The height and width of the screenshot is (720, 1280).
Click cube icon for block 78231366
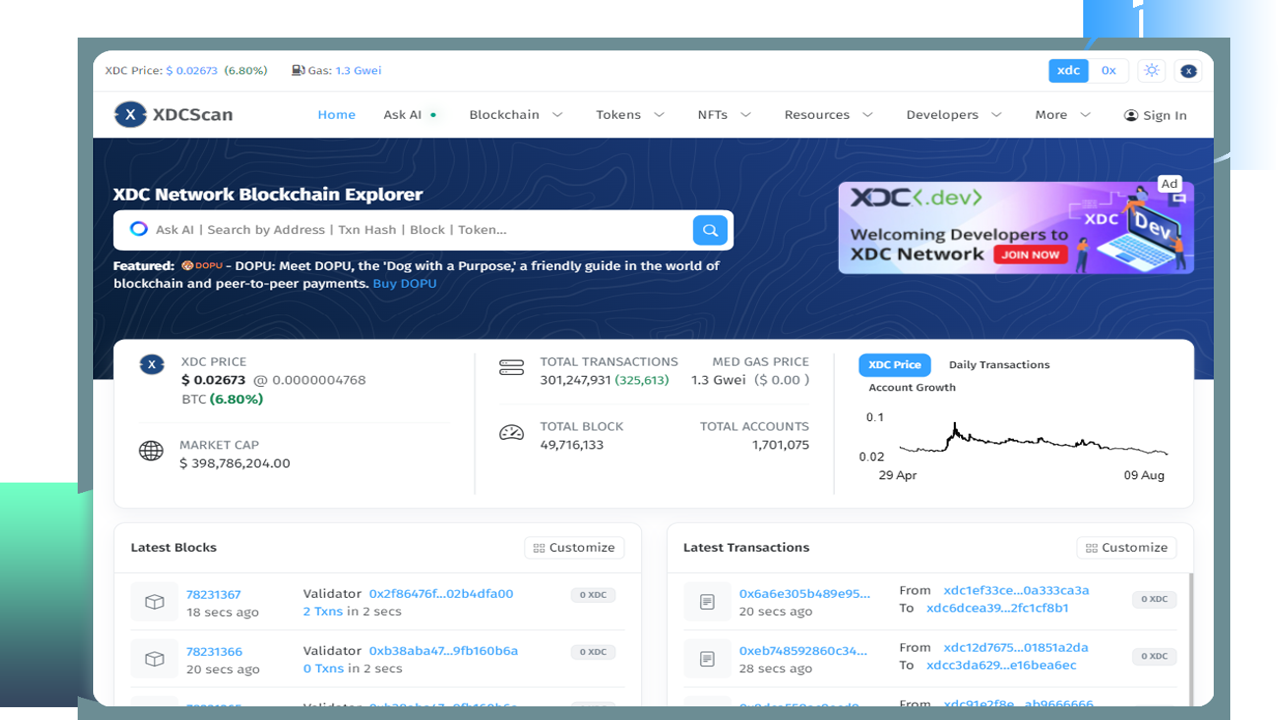(x=154, y=659)
